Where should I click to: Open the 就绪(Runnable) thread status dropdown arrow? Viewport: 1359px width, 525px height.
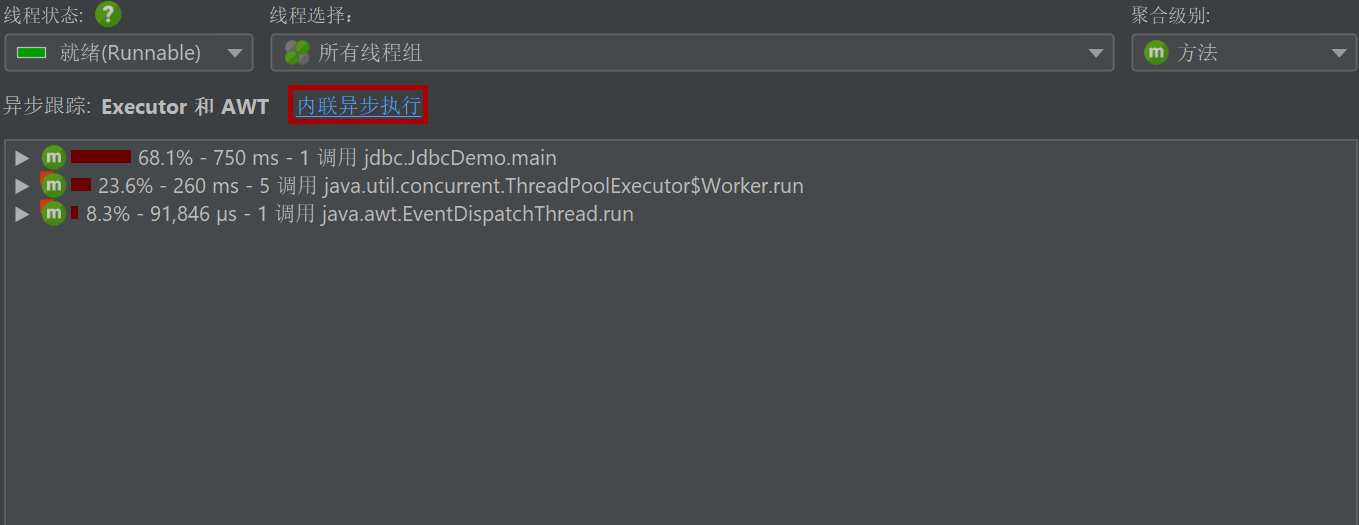[235, 53]
